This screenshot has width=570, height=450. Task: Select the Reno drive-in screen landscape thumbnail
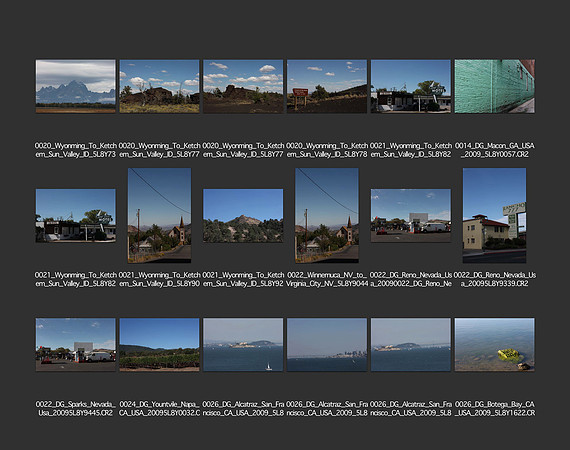pyautogui.click(x=411, y=216)
